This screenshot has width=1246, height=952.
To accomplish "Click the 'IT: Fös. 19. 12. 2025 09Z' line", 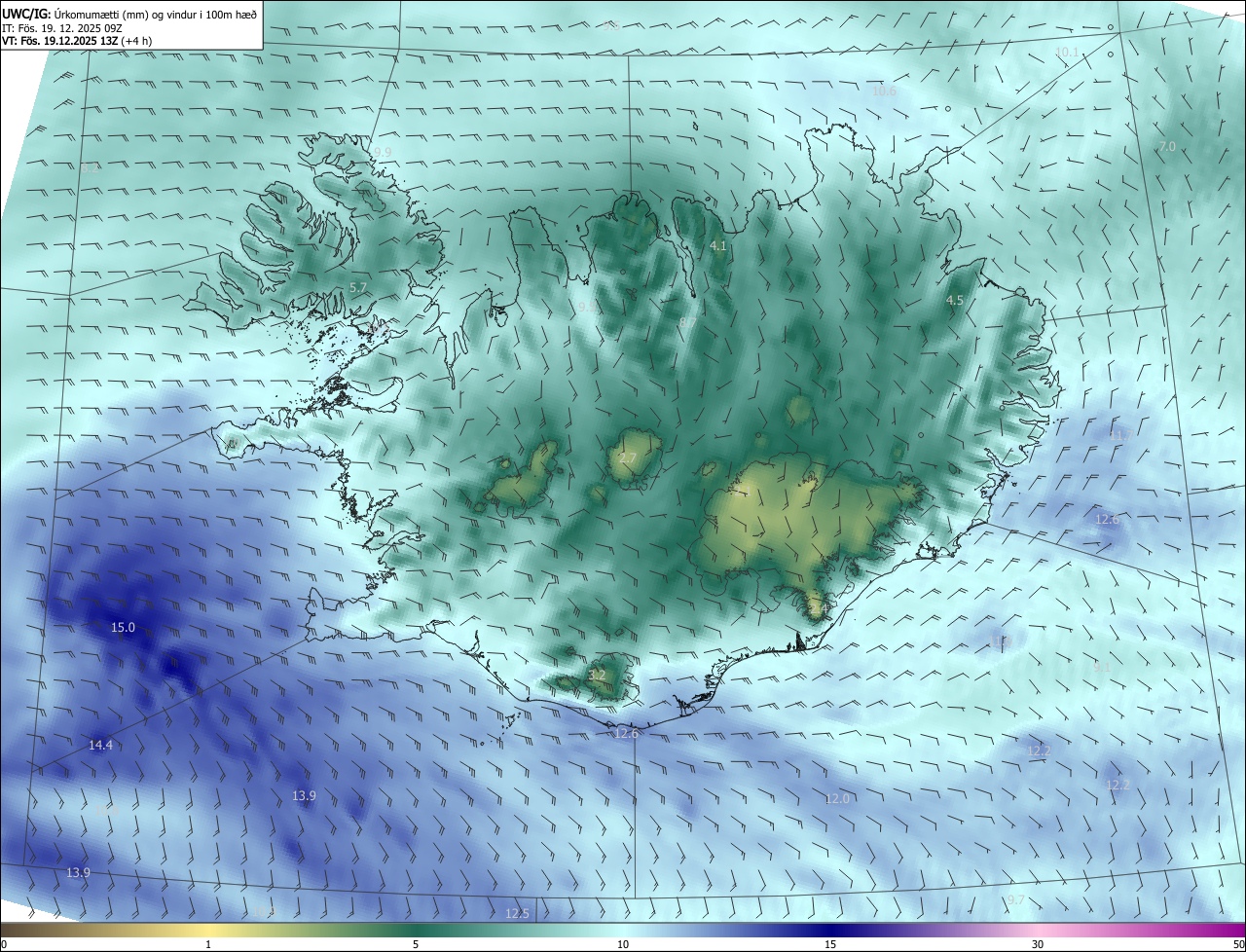I will pos(62,28).
